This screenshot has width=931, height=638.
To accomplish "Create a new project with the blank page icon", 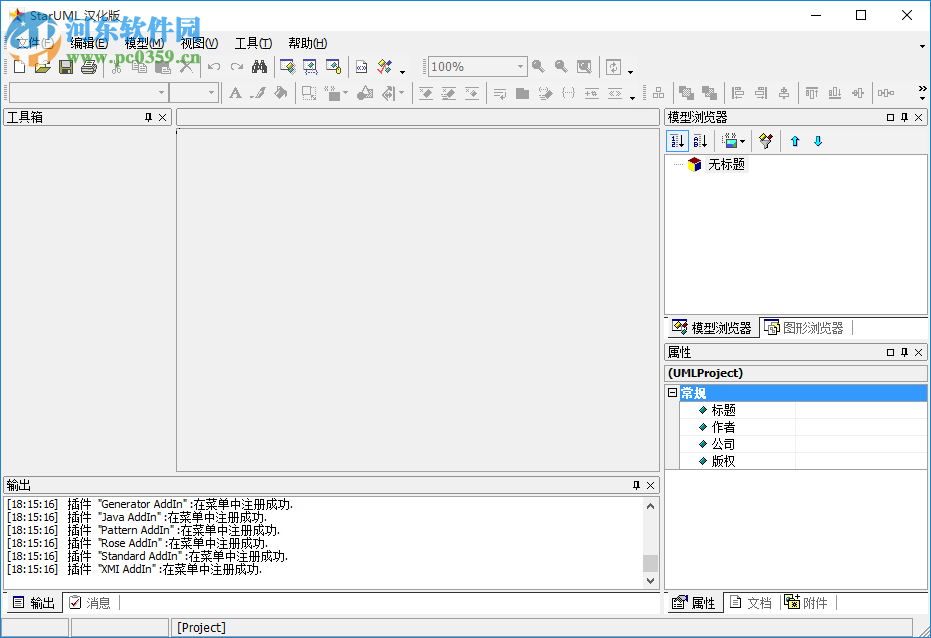I will point(19,66).
